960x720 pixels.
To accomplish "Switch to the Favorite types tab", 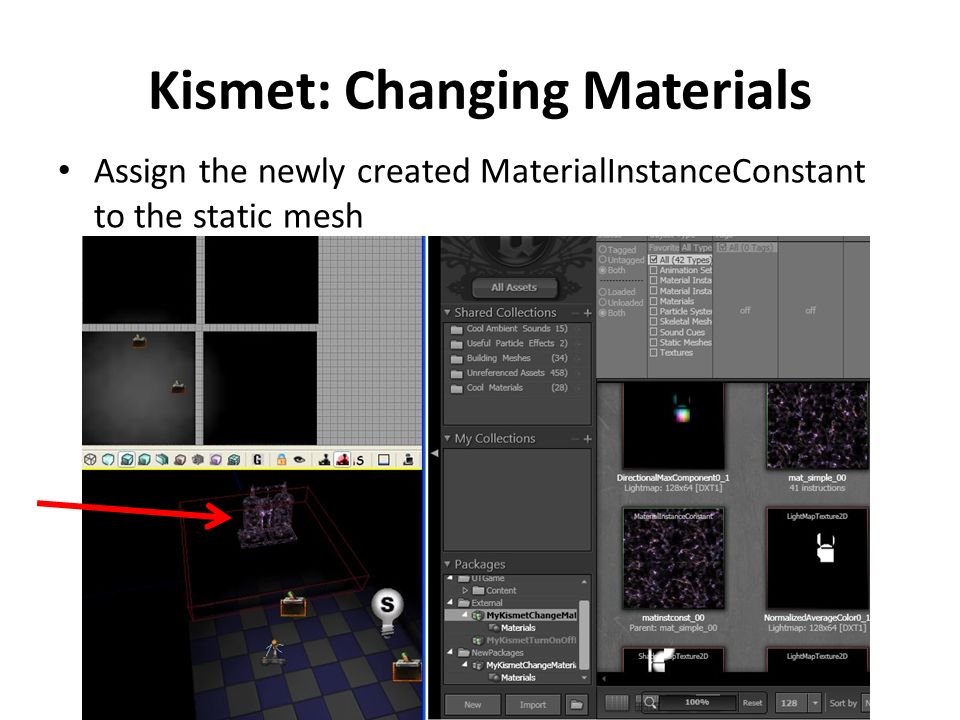I will click(662, 247).
